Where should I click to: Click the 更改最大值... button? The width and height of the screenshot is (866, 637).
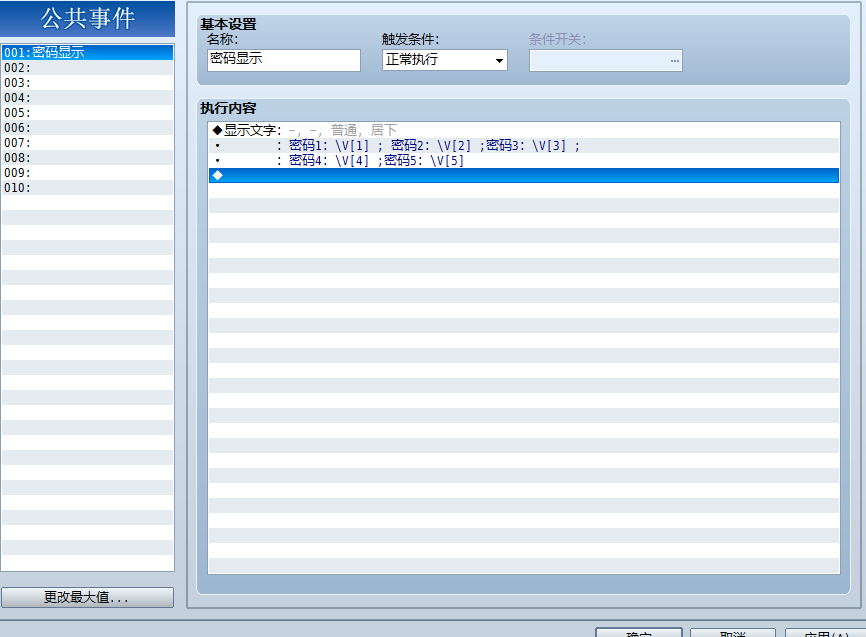point(87,597)
